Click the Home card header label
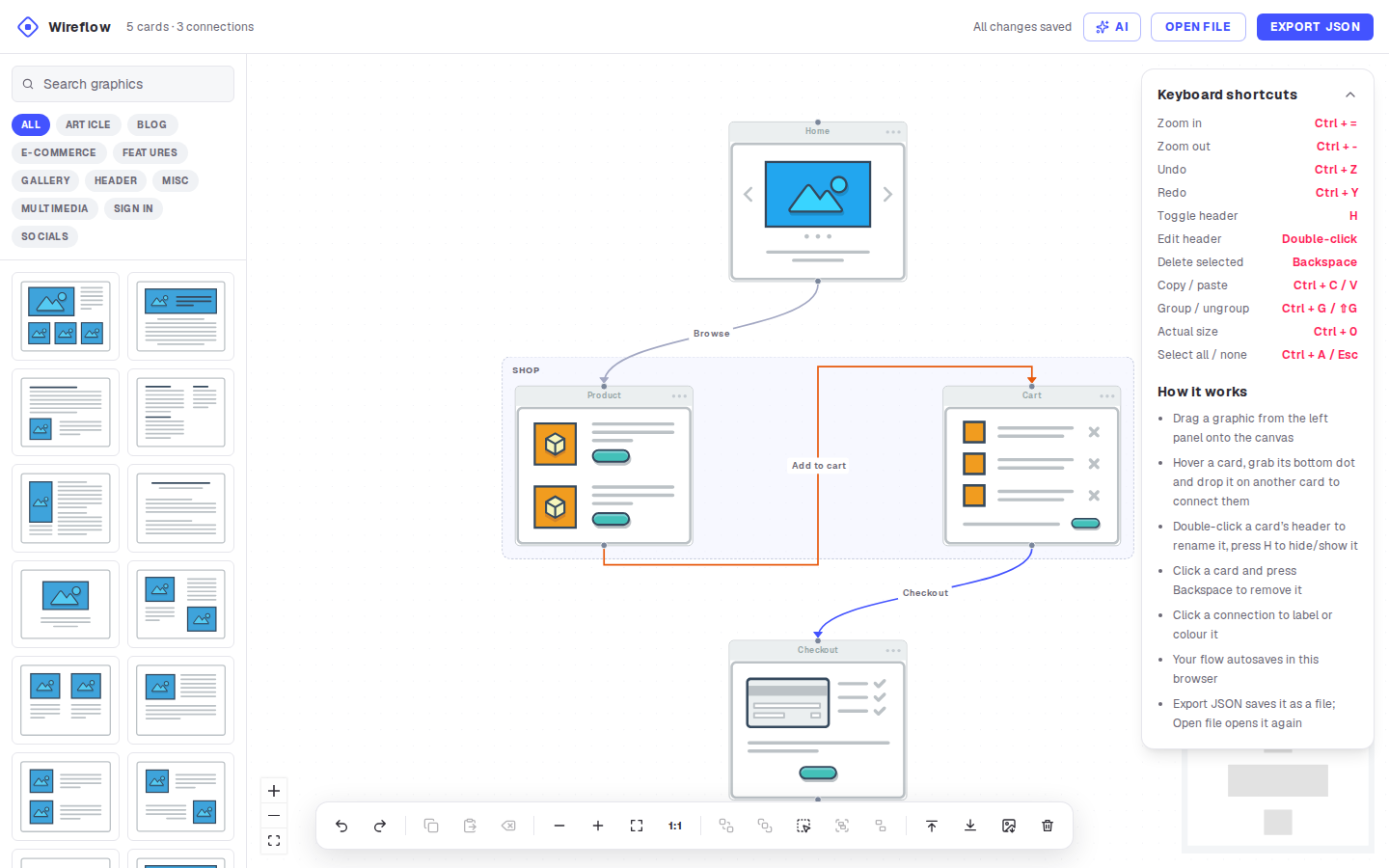 [817, 131]
